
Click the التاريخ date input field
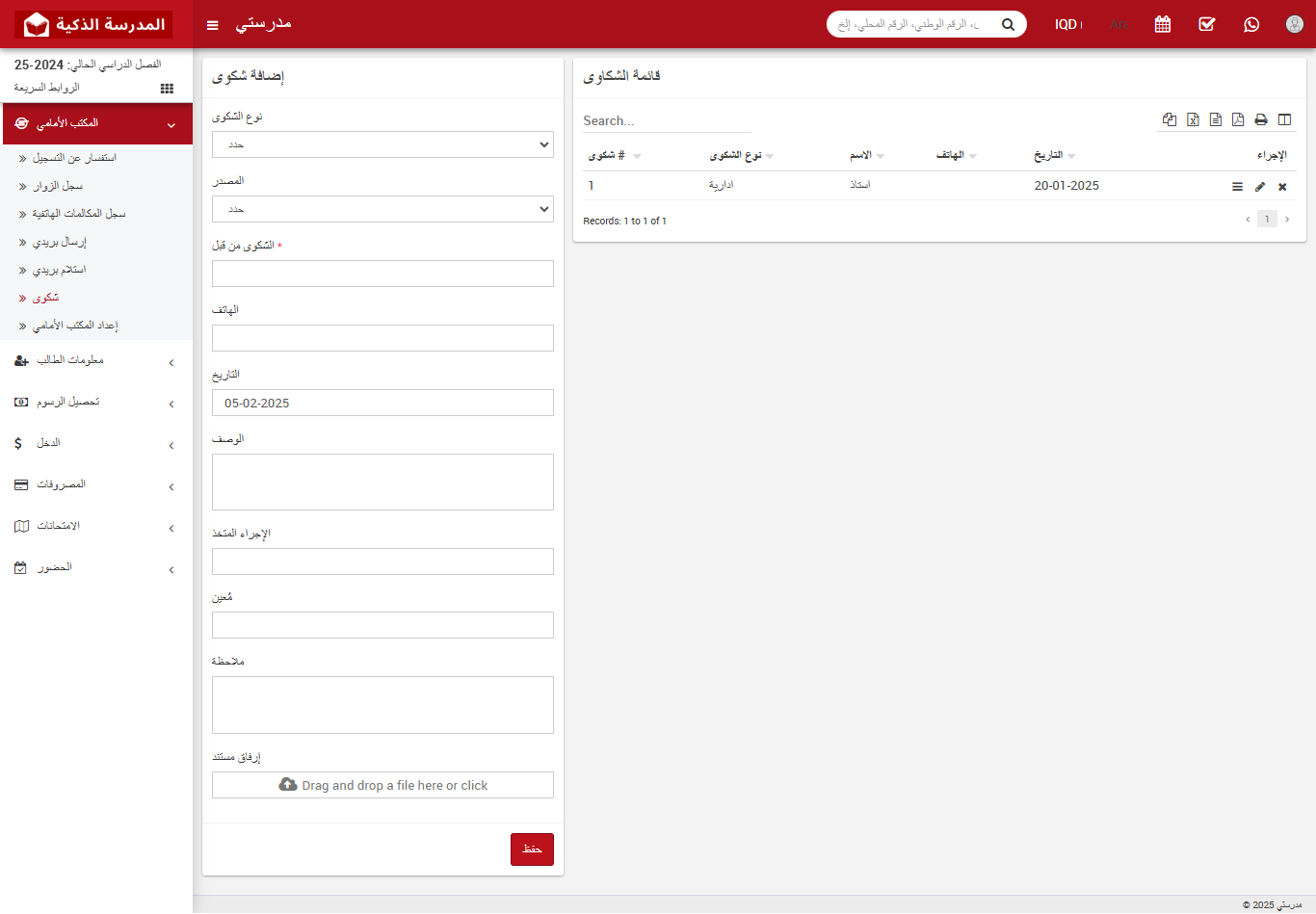382,403
